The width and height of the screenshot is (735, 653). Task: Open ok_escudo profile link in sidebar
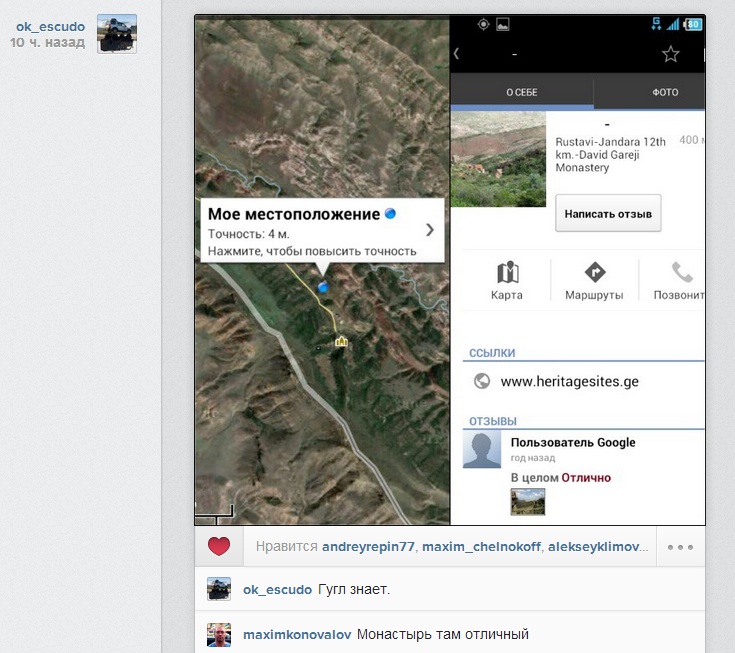pyautogui.click(x=51, y=27)
